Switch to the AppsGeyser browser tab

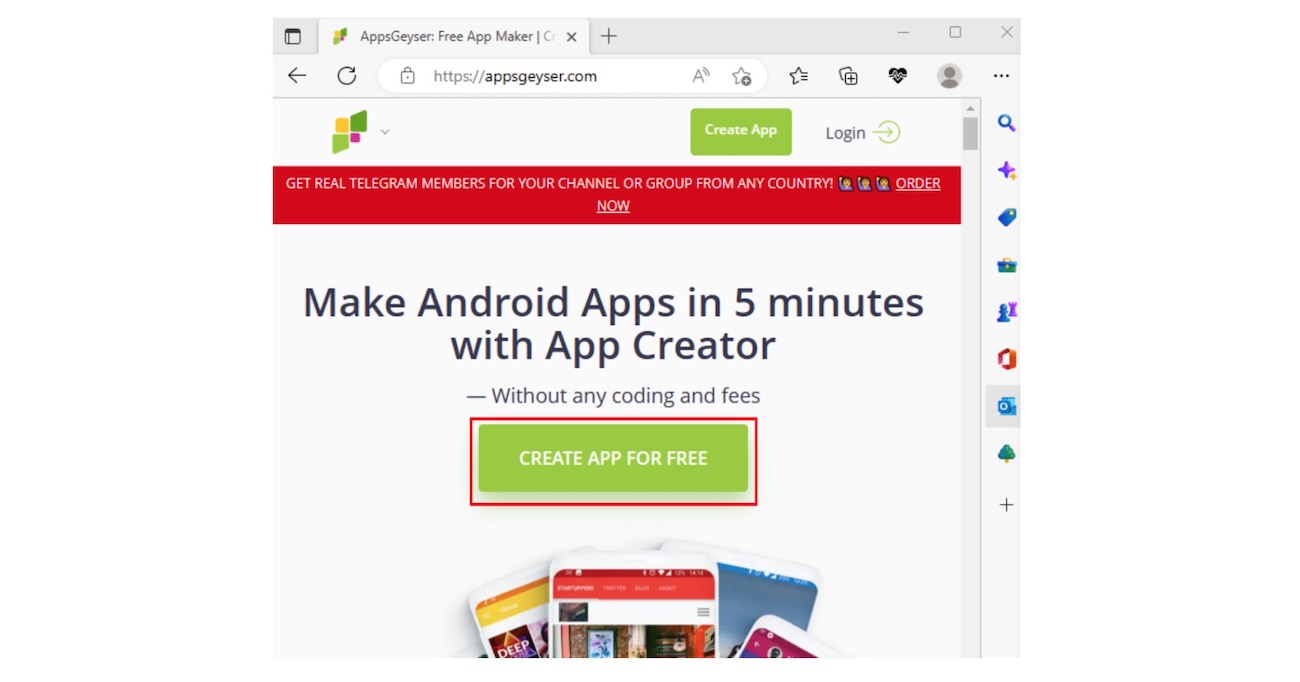pyautogui.click(x=450, y=36)
